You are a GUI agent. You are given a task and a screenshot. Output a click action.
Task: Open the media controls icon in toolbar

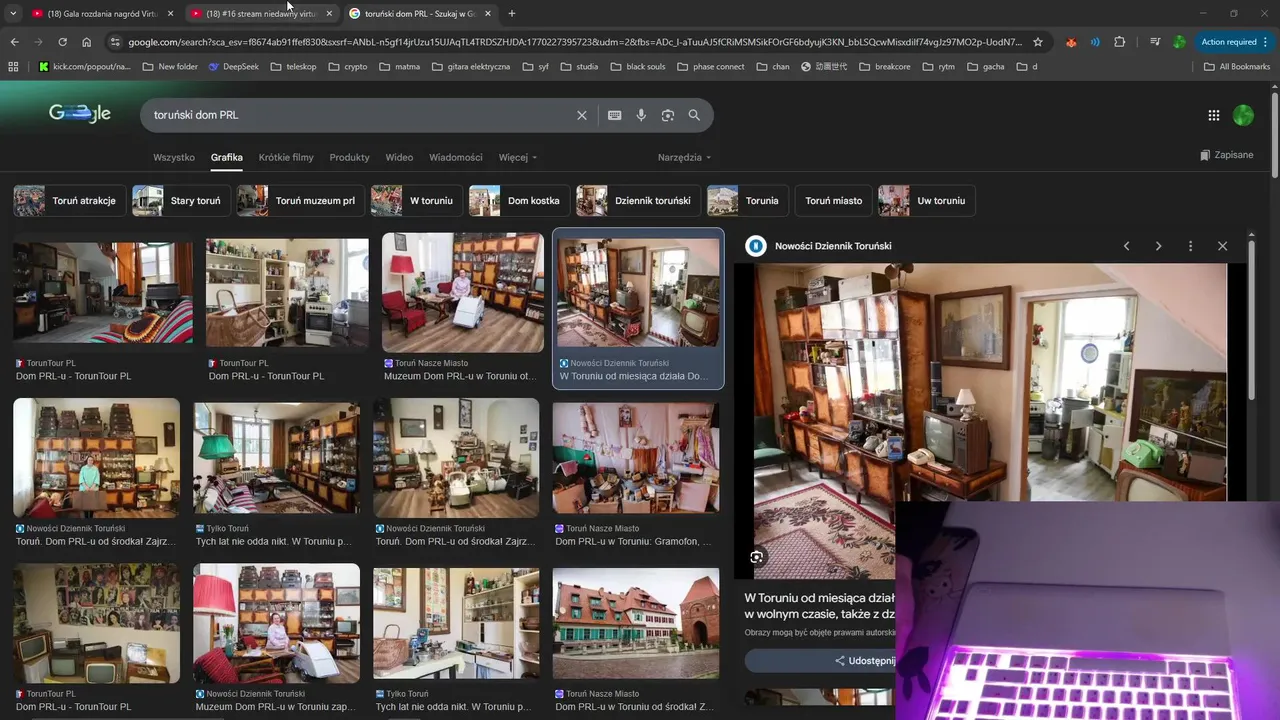point(1155,42)
